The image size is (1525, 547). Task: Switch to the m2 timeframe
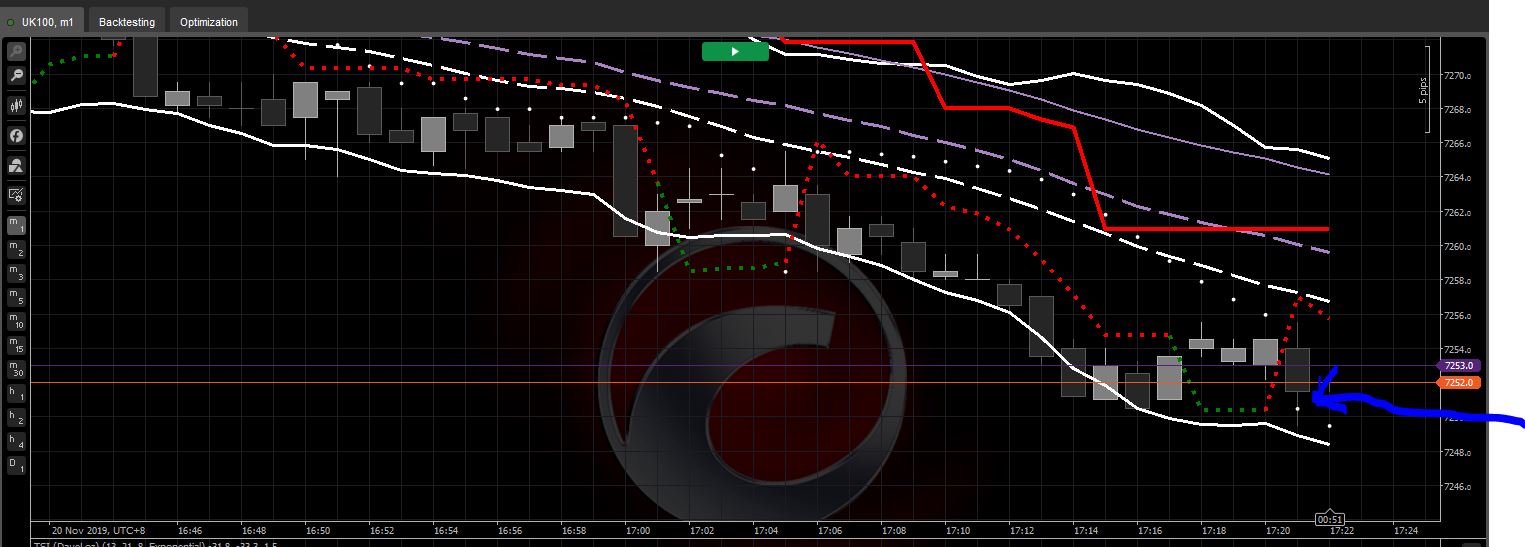tap(16, 249)
